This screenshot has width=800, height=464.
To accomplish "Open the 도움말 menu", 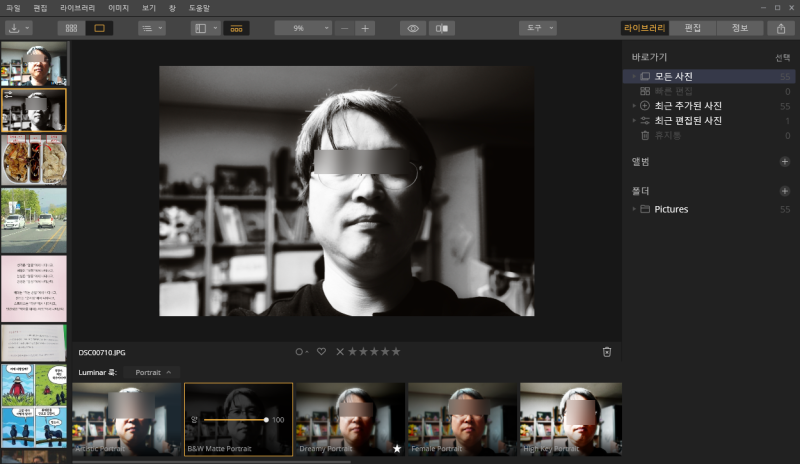I will tap(199, 8).
